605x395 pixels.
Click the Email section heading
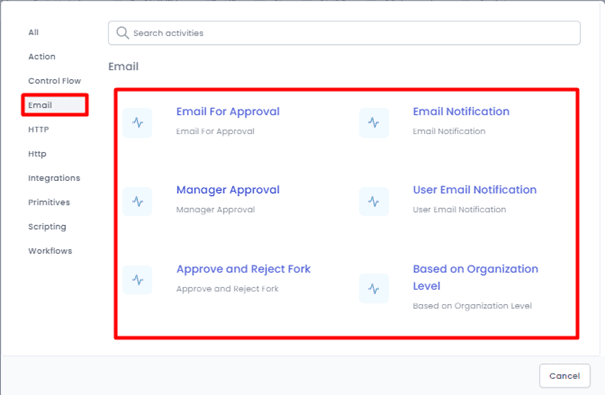(x=123, y=67)
